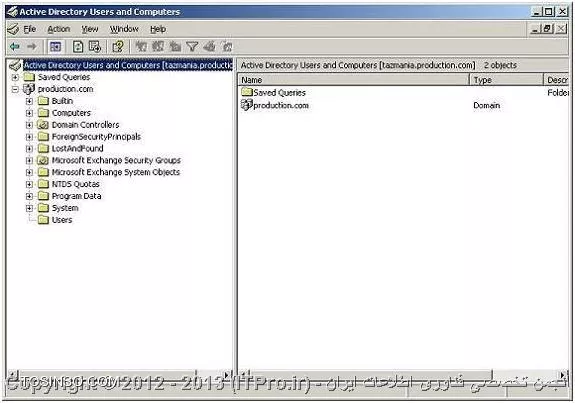Expand the System node
This screenshot has height=403, width=575.
point(29,208)
